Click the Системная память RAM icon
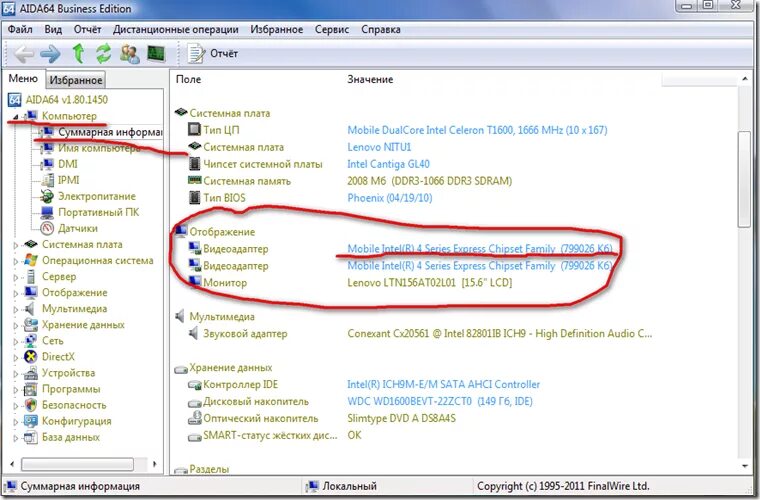This screenshot has height=500, width=760. point(194,180)
